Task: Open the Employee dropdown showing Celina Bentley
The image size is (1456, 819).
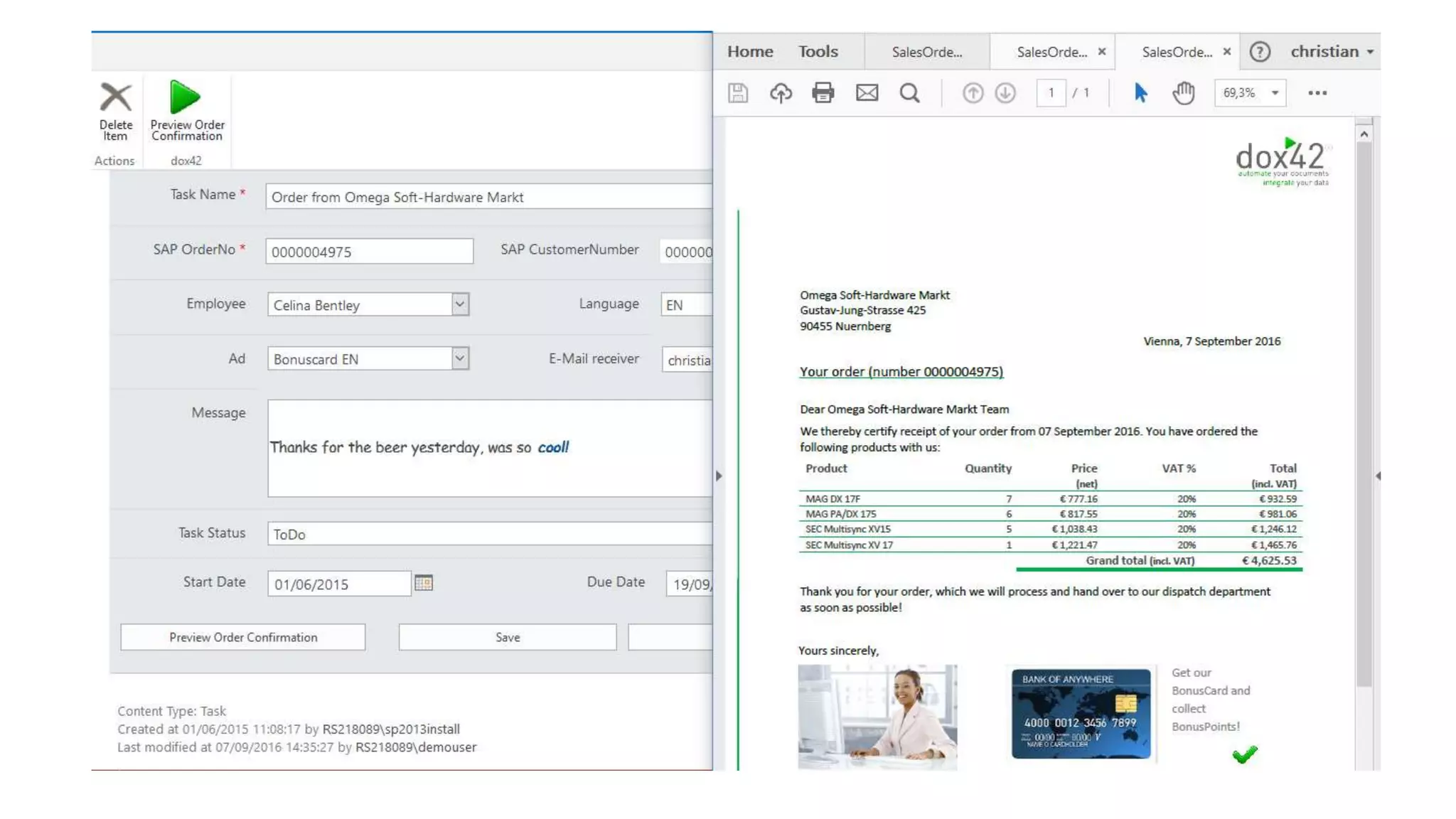Action: click(x=460, y=304)
